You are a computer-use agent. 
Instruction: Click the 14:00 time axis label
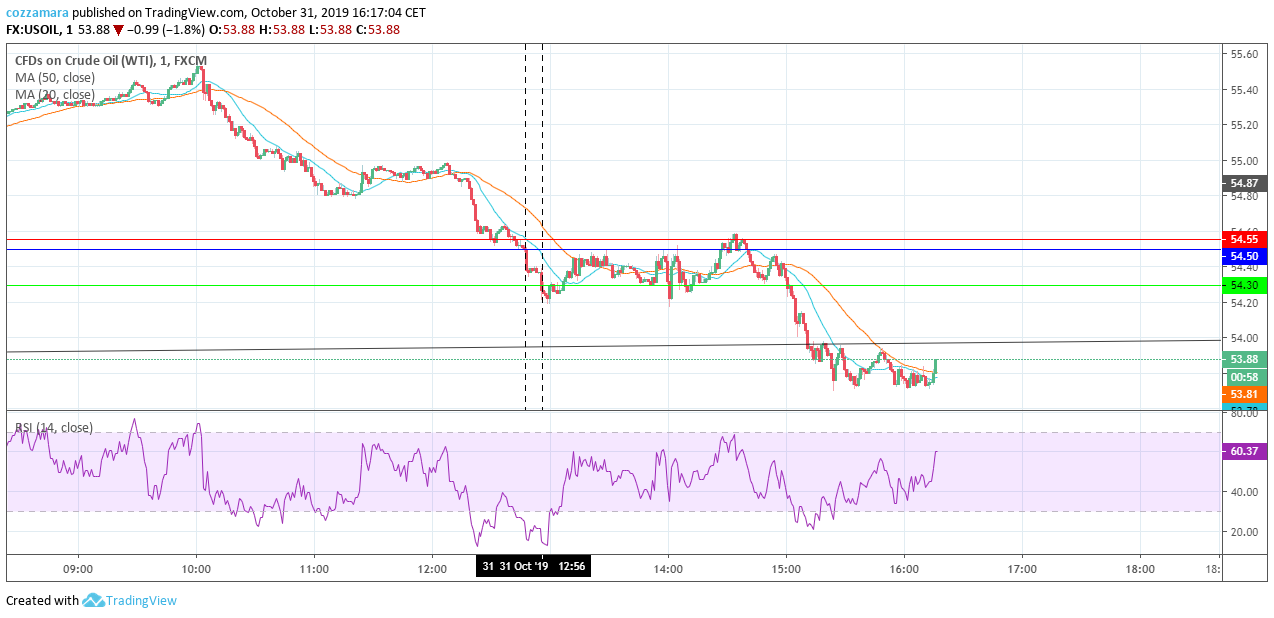(668, 569)
